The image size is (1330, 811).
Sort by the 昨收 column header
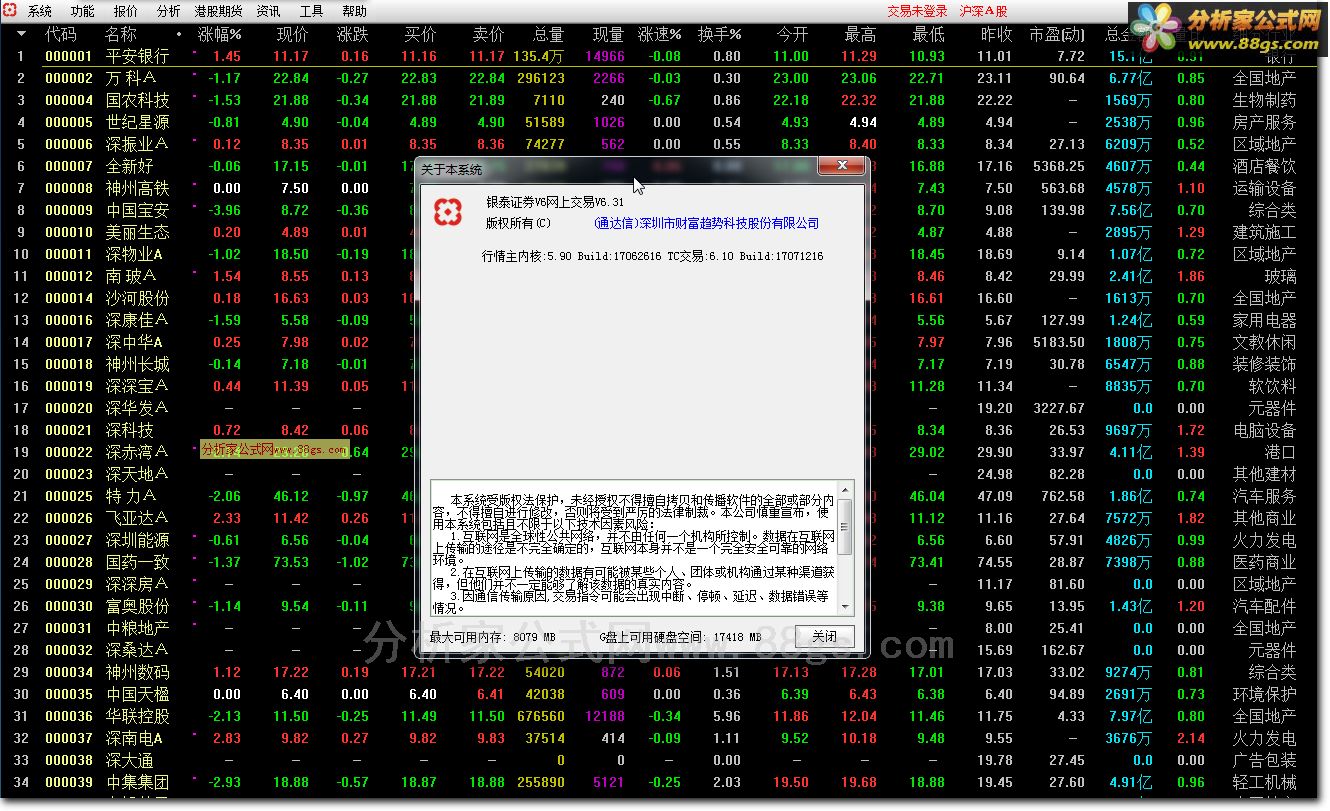[x=996, y=34]
